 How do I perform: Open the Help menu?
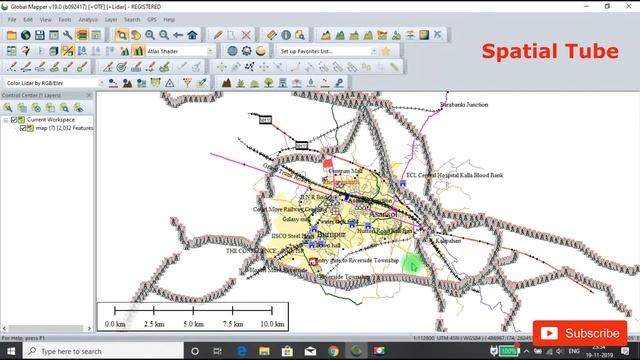point(169,20)
